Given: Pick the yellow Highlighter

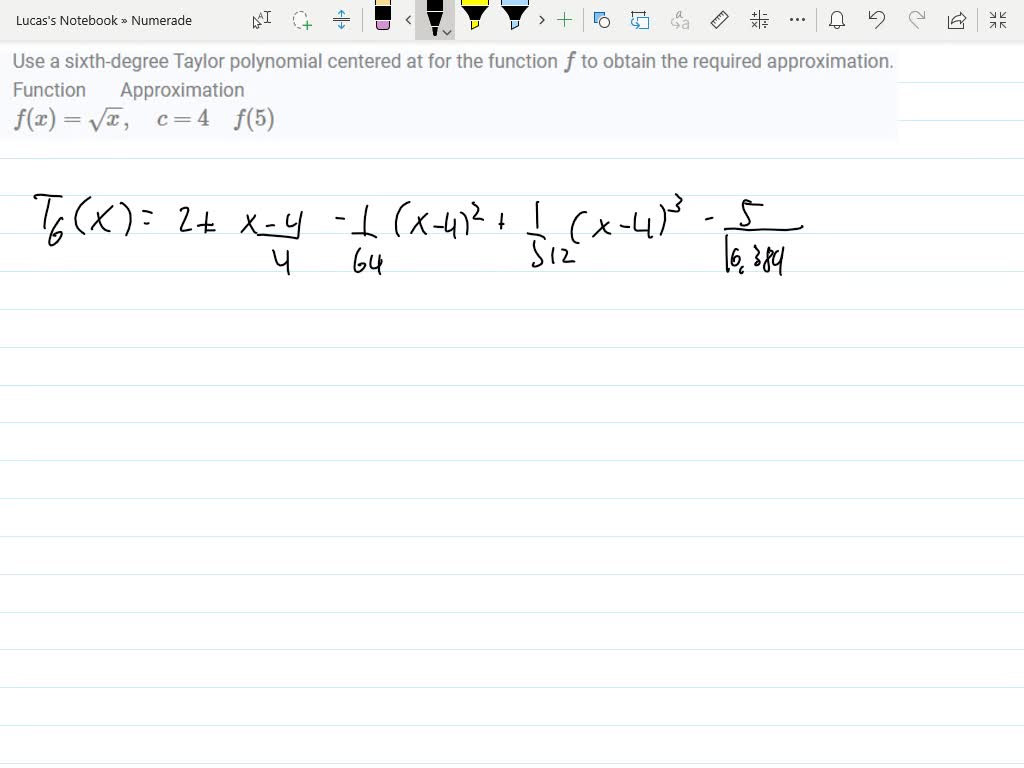Looking at the screenshot, I should click(477, 16).
